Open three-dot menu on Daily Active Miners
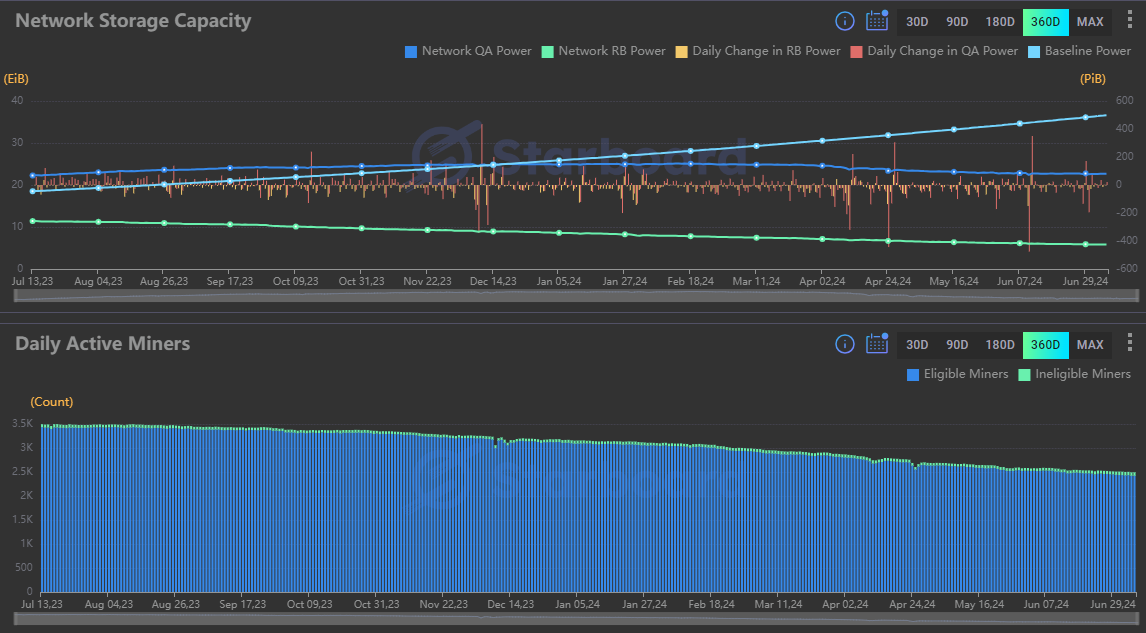This screenshot has height=633, width=1146. (1129, 344)
